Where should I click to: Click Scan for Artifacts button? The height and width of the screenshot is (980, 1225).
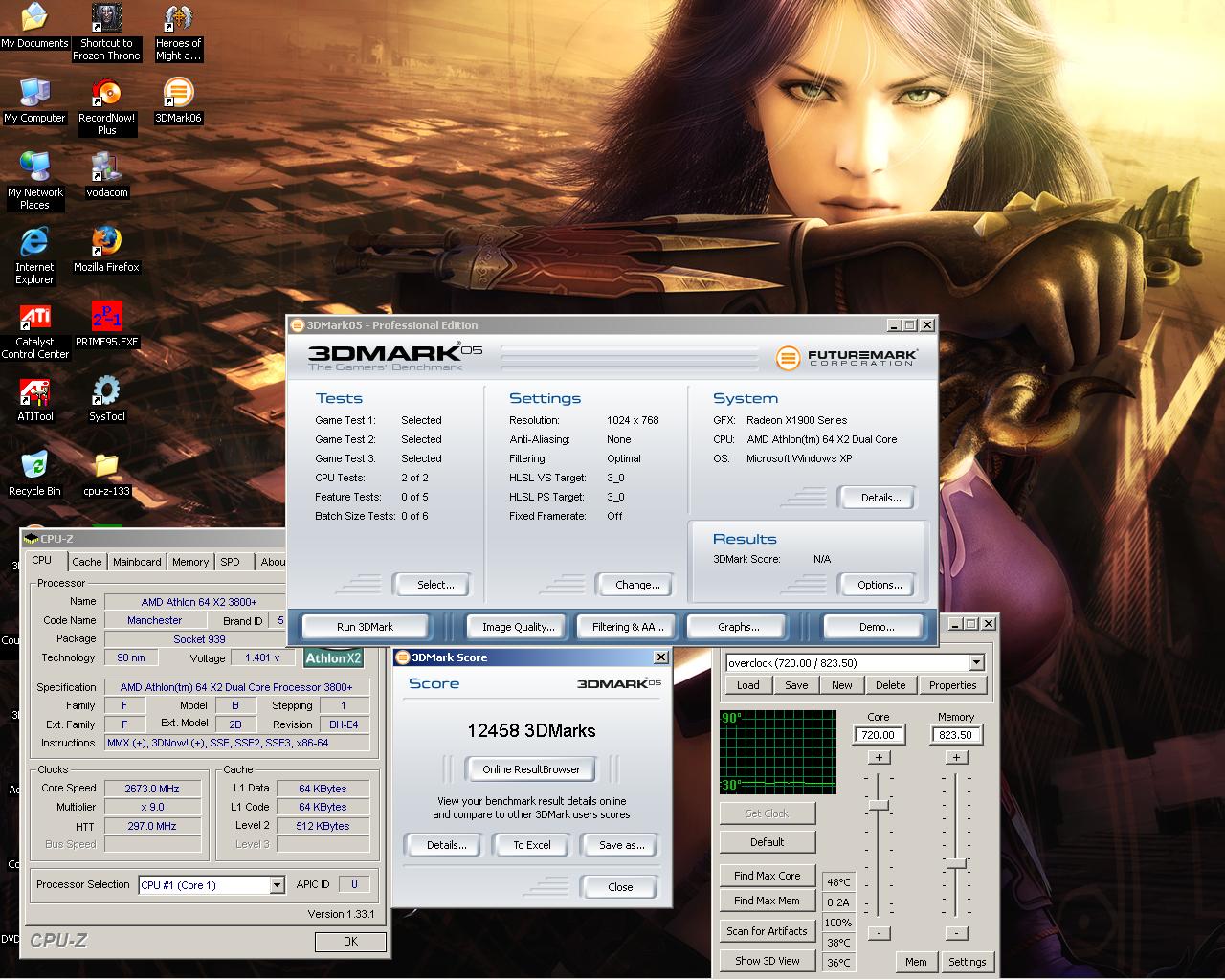767,931
